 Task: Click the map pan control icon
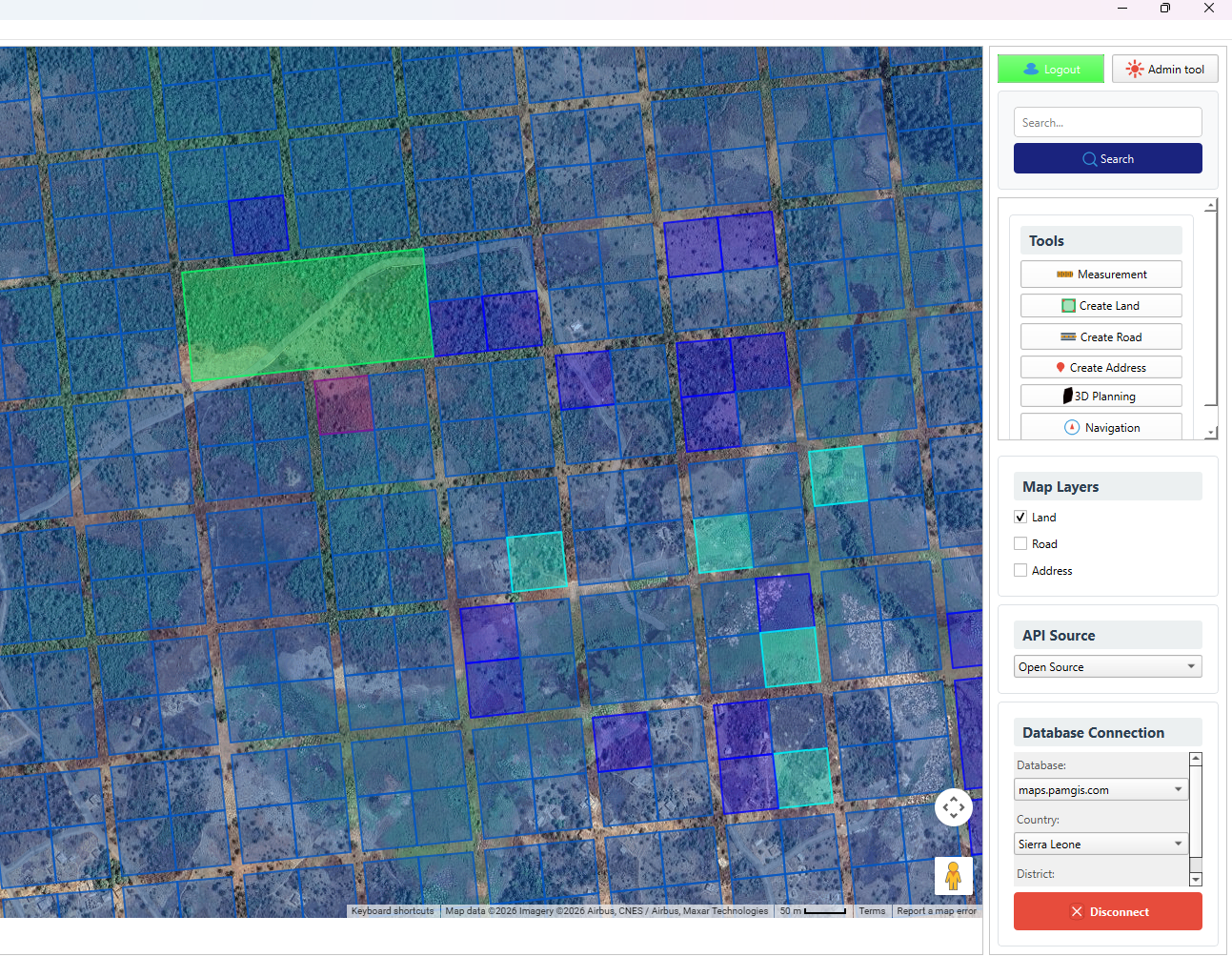click(x=954, y=808)
